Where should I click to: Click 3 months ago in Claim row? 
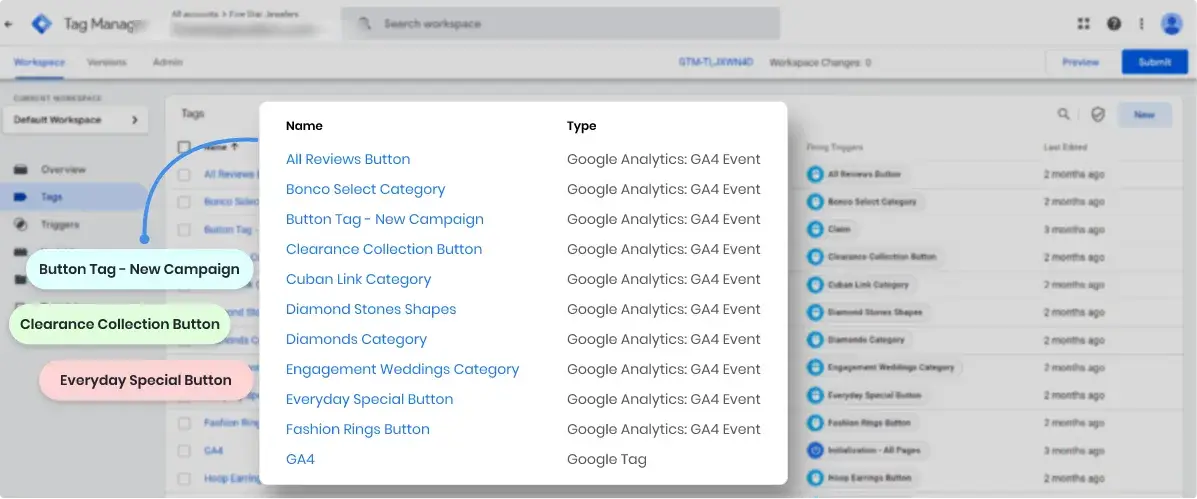(1073, 229)
